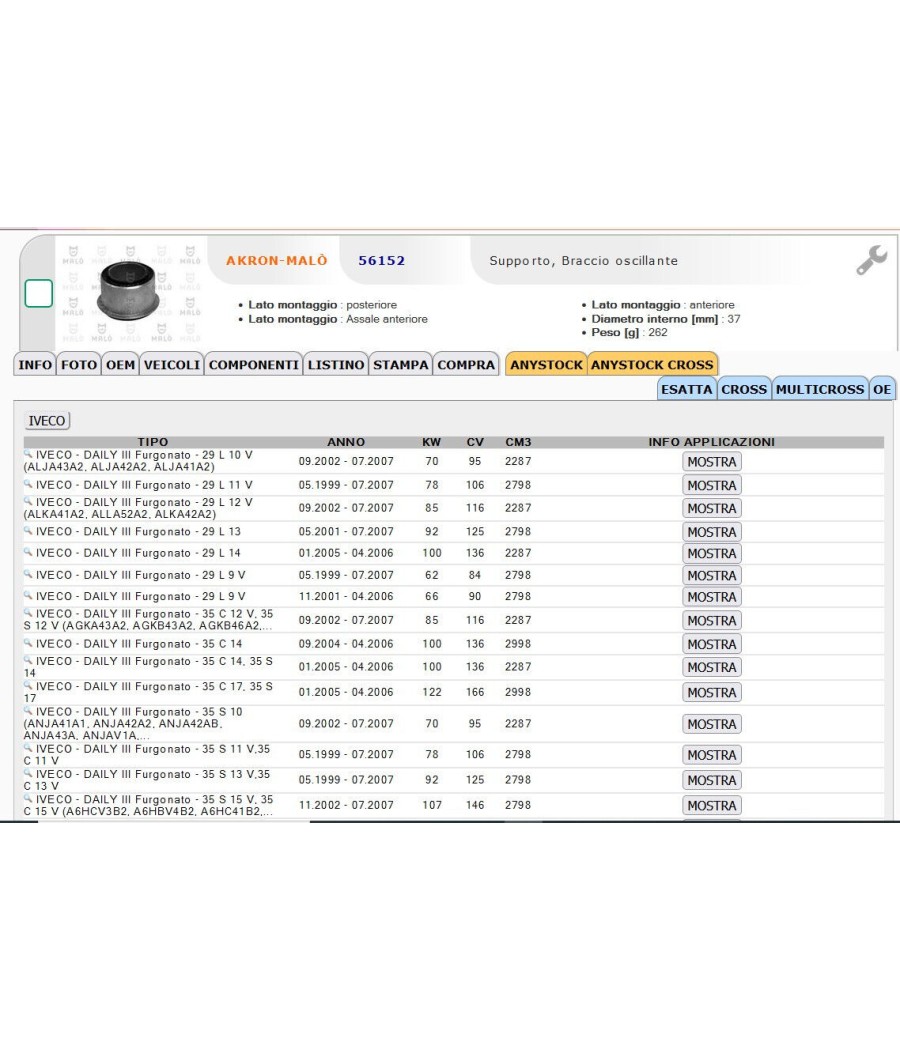Select the blue CROSS tab
This screenshot has height=1050, width=900.
(x=744, y=389)
